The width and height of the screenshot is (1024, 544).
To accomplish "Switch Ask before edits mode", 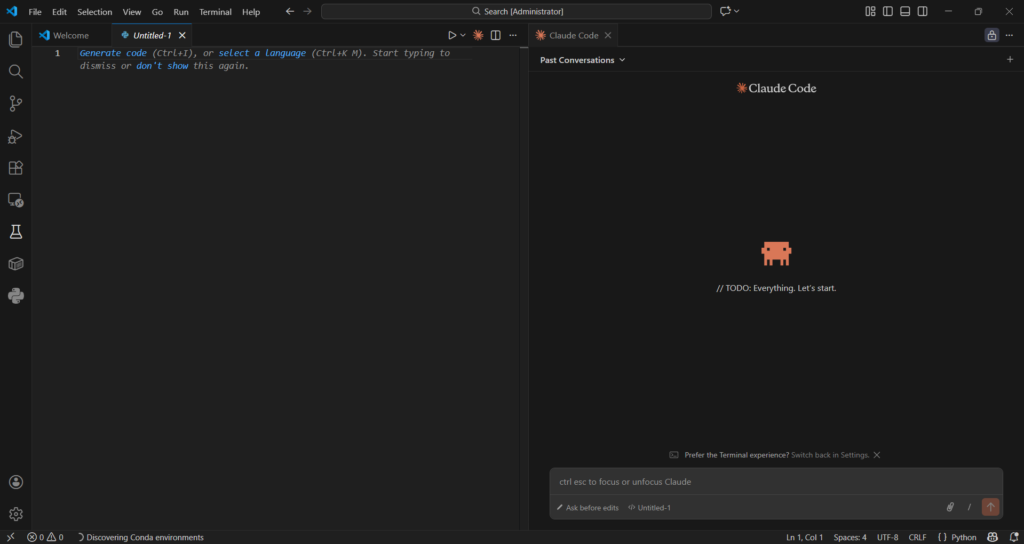I will [587, 507].
